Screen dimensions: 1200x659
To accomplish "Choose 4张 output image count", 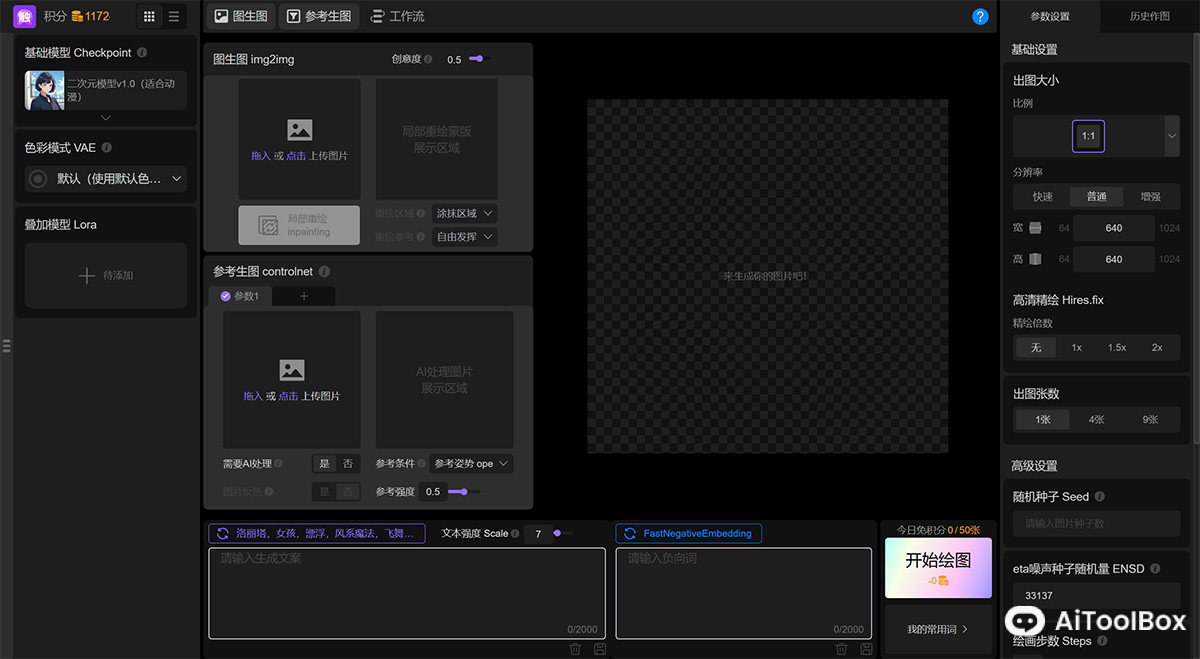I will (1096, 420).
